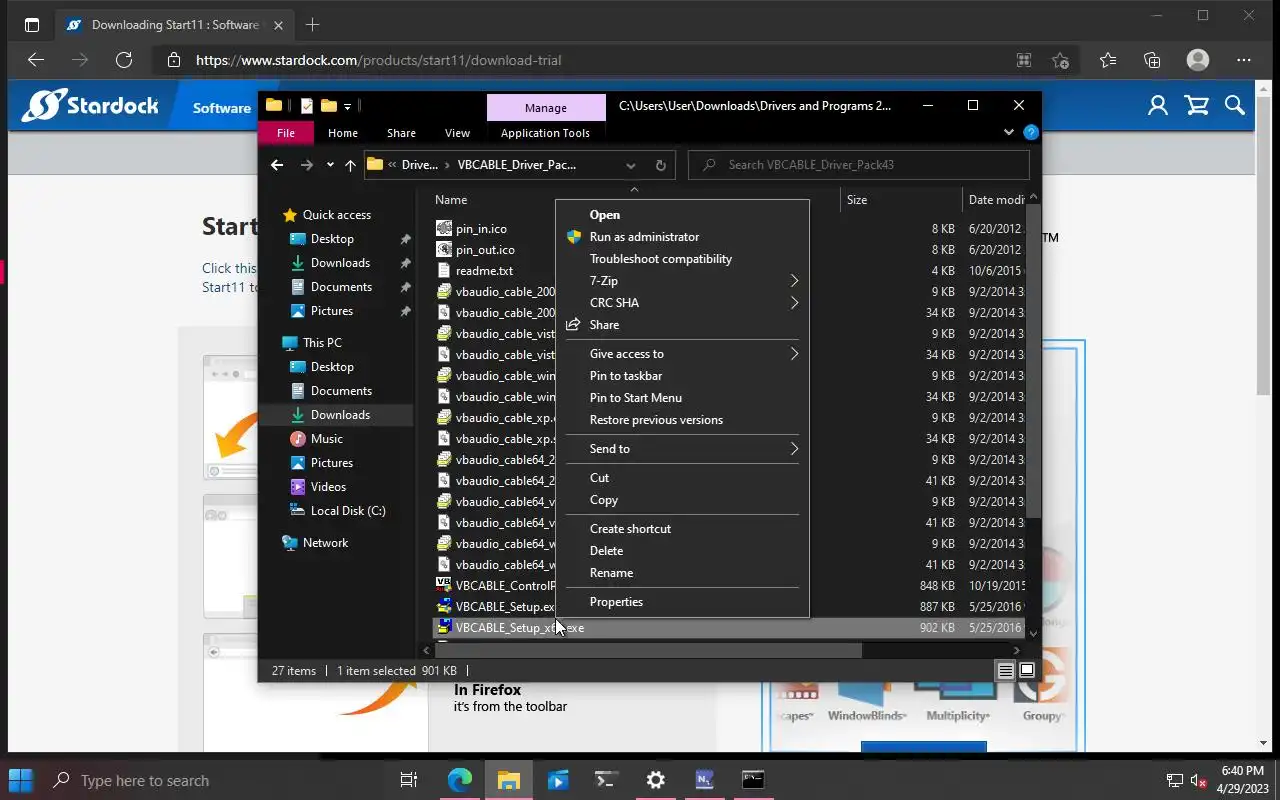Expand the Explorer ribbon chevron

coord(1009,132)
